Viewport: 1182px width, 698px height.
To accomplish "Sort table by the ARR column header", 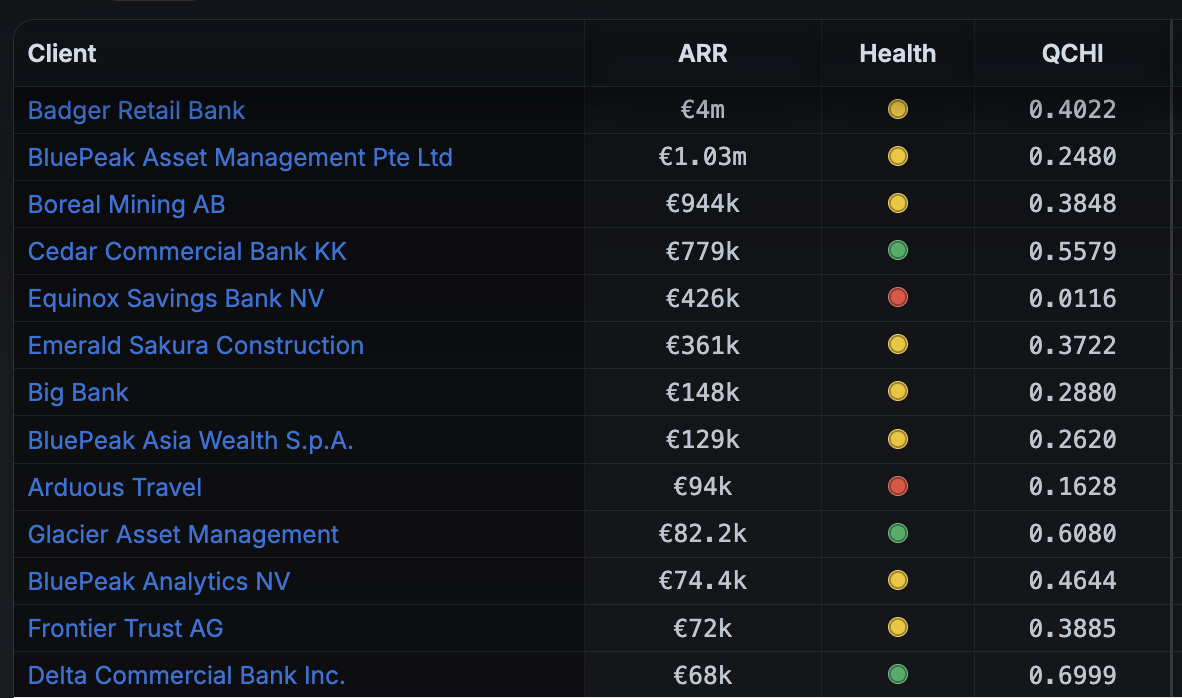I will click(703, 53).
